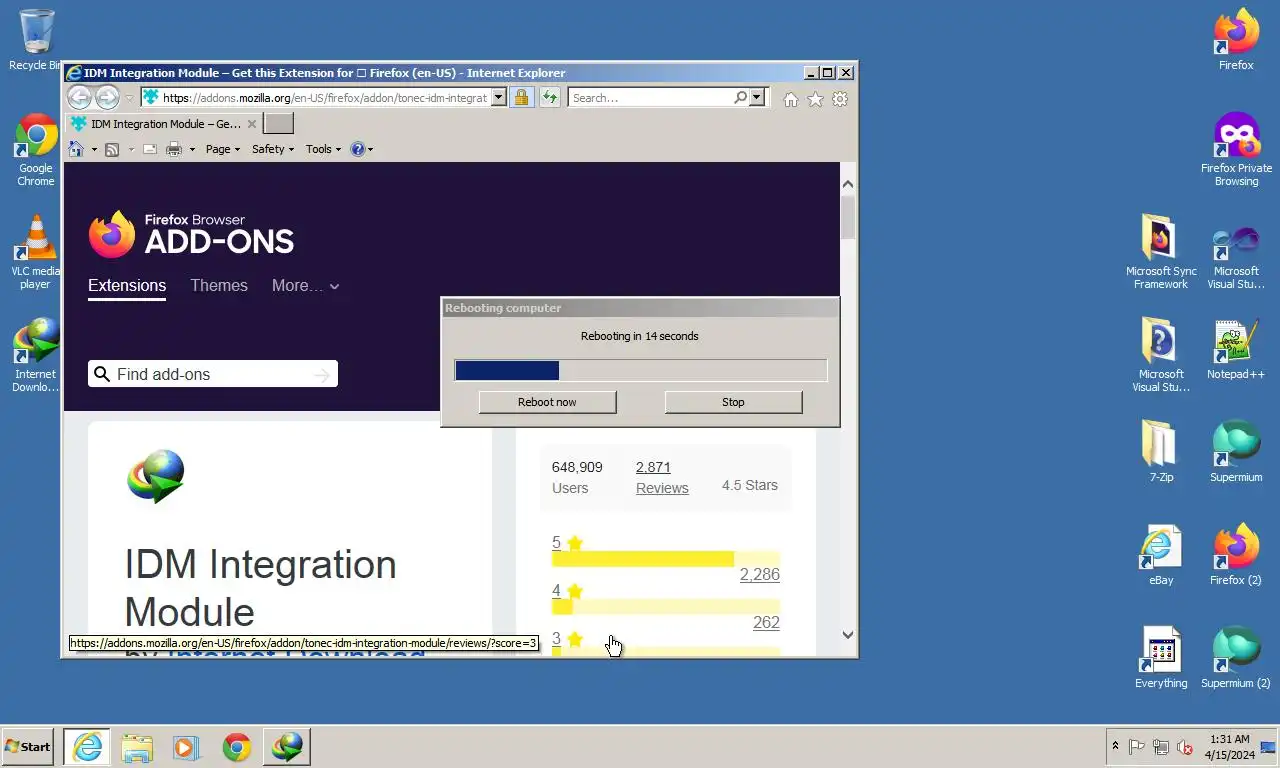Open recent pages dropdown beside Forward button
Viewport: 1280px width, 768px height.
[x=130, y=98]
